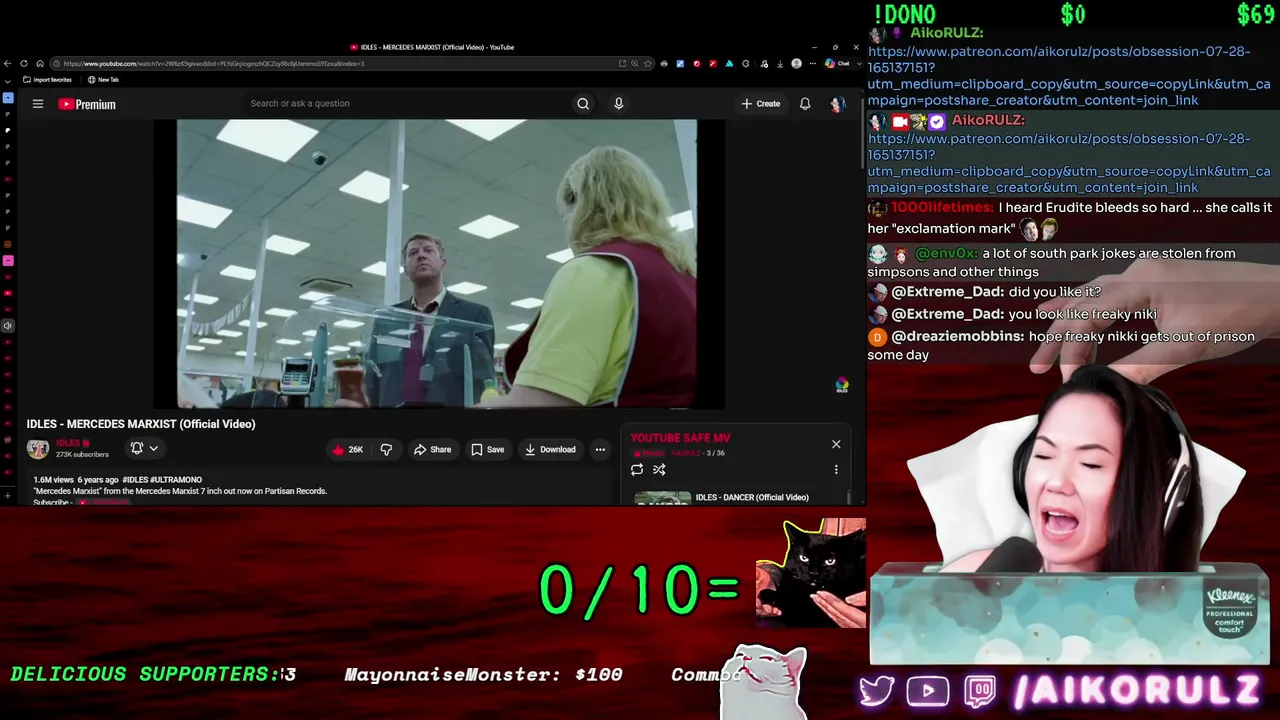Open the browser home page
Viewport: 1280px width, 720px height.
pyautogui.click(x=40, y=64)
